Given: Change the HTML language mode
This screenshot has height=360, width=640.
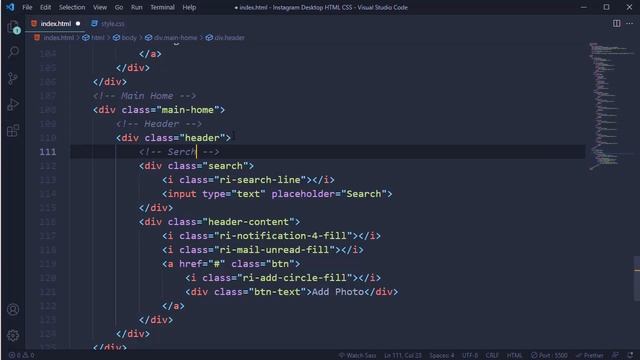Looking at the screenshot, I should click(514, 355).
